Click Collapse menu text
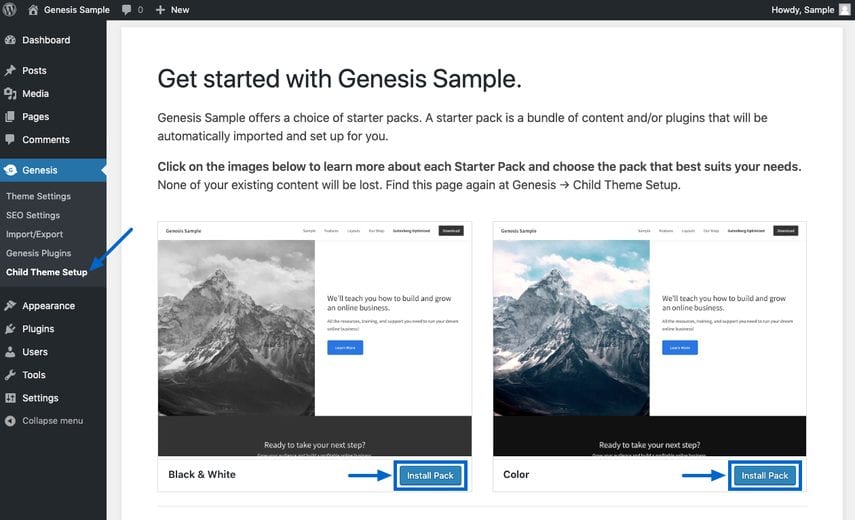Screen dimensions: 855x520 (53, 421)
